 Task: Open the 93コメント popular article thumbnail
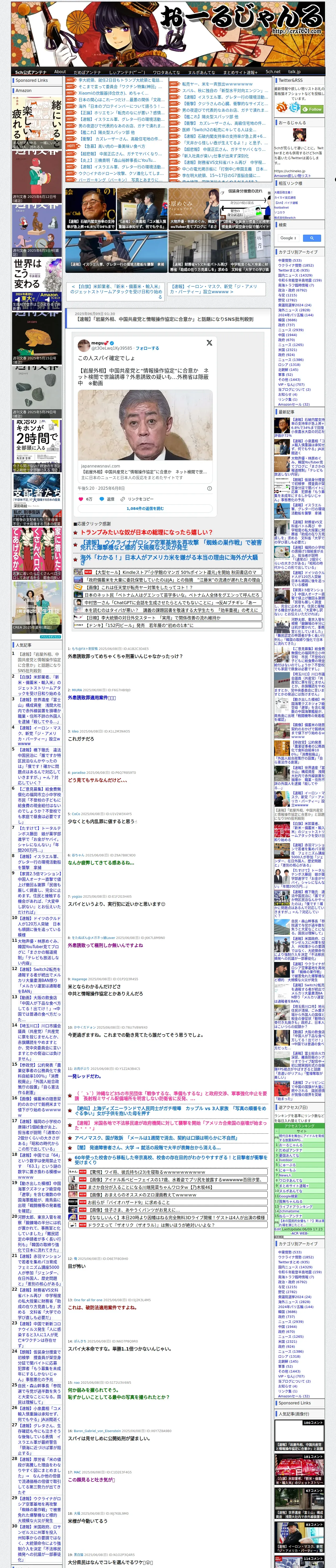[x=299, y=1537]
